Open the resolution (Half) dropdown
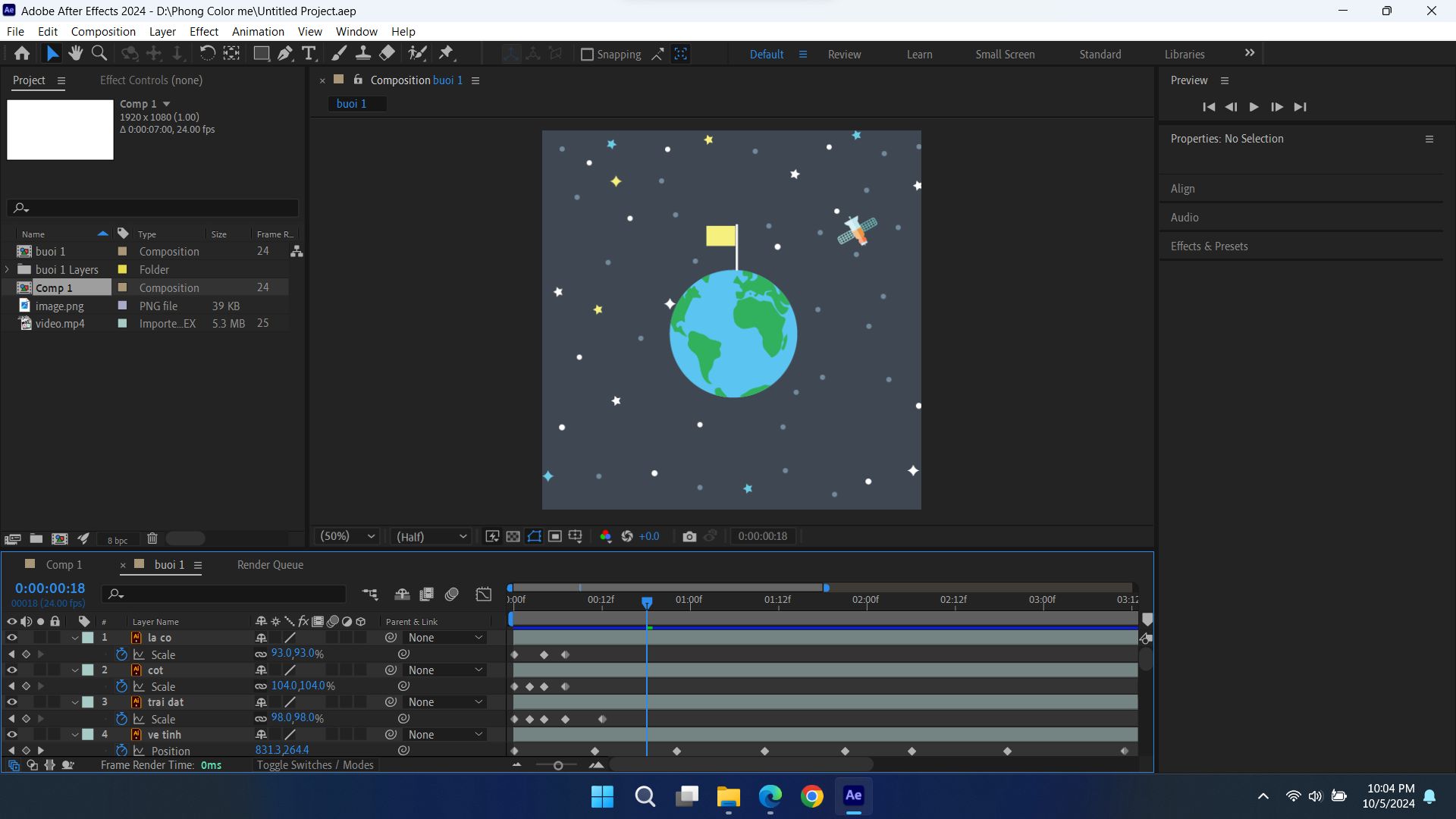The width and height of the screenshot is (1456, 819). pyautogui.click(x=431, y=536)
